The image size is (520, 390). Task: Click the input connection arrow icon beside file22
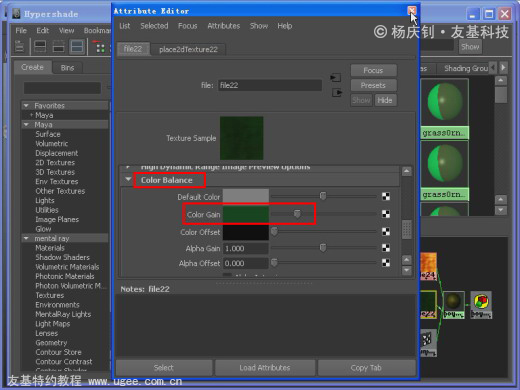336,78
